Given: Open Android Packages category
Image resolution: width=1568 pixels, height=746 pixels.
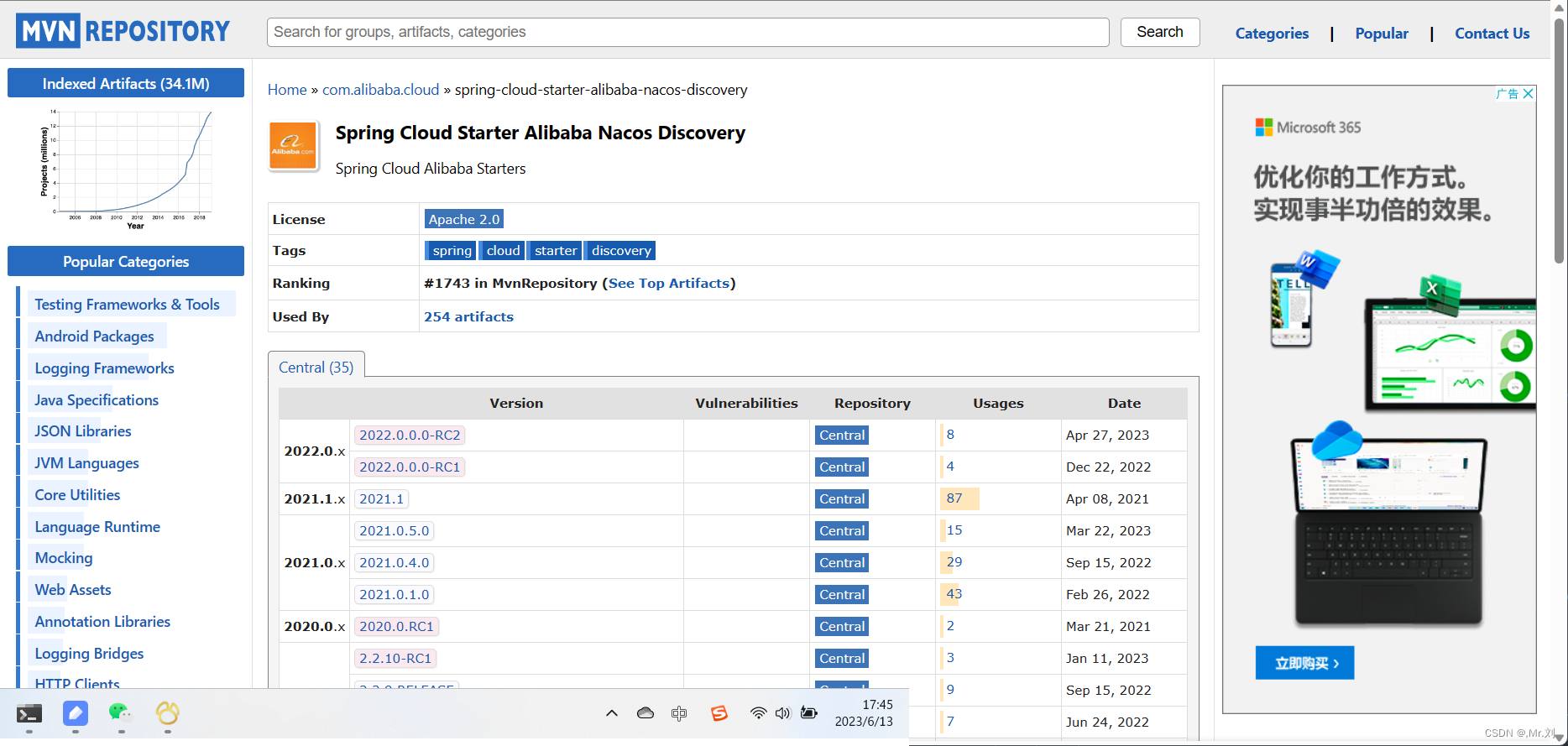Looking at the screenshot, I should click(x=94, y=336).
